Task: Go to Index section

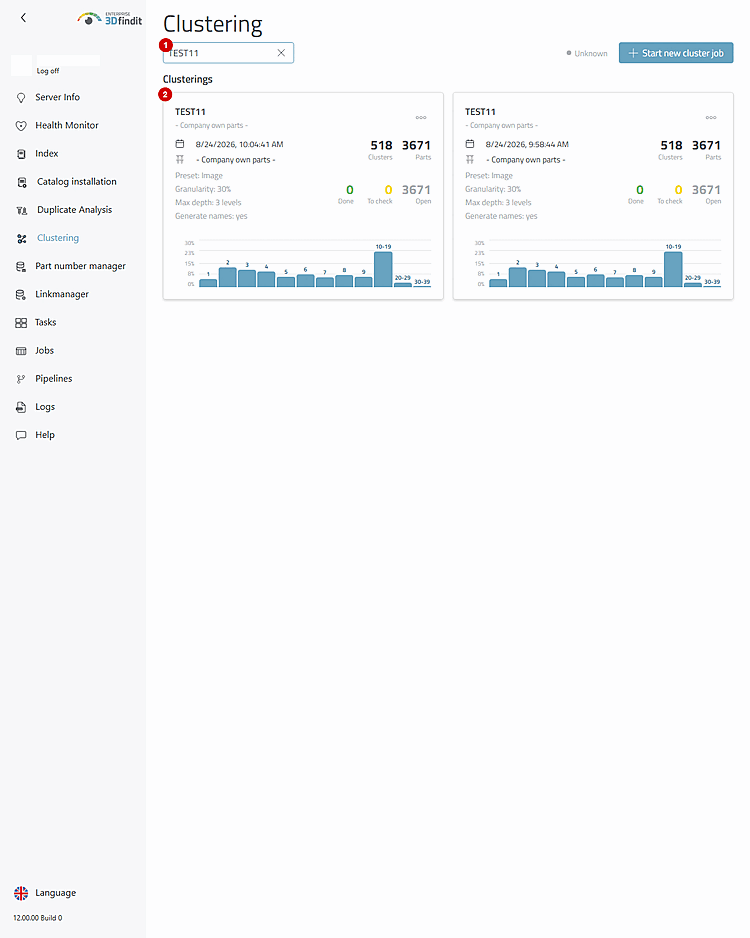Action: [47, 153]
